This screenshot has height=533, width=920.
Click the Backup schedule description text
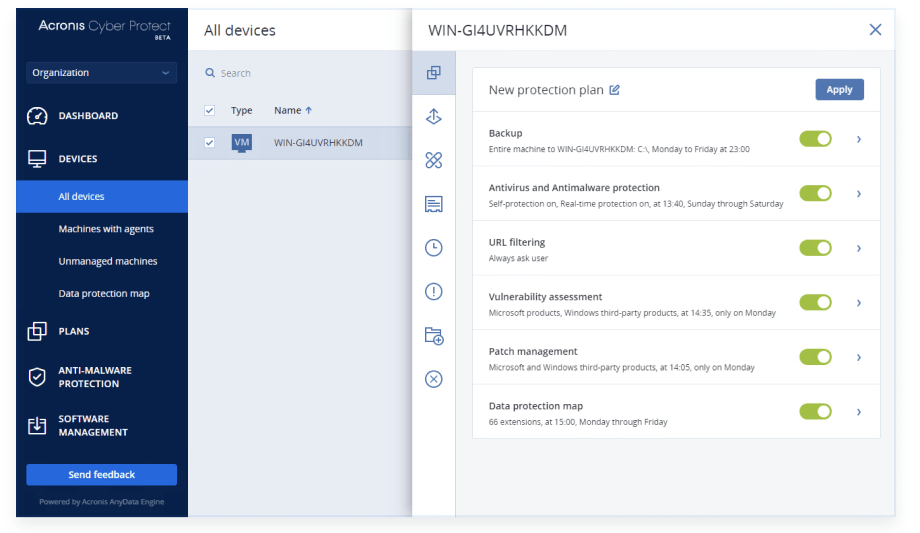(619, 149)
